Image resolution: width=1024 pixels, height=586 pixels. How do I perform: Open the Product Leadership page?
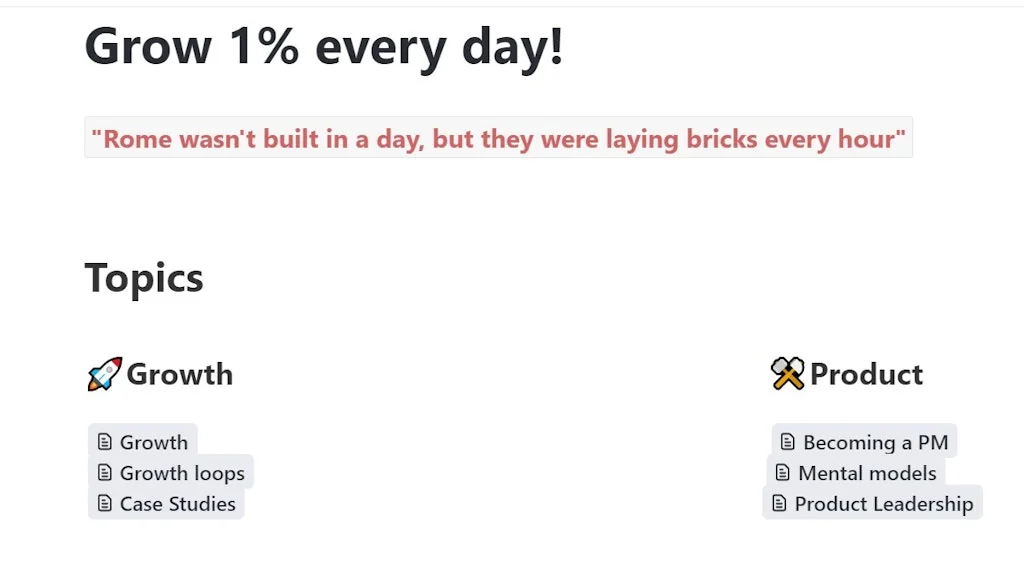[884, 504]
